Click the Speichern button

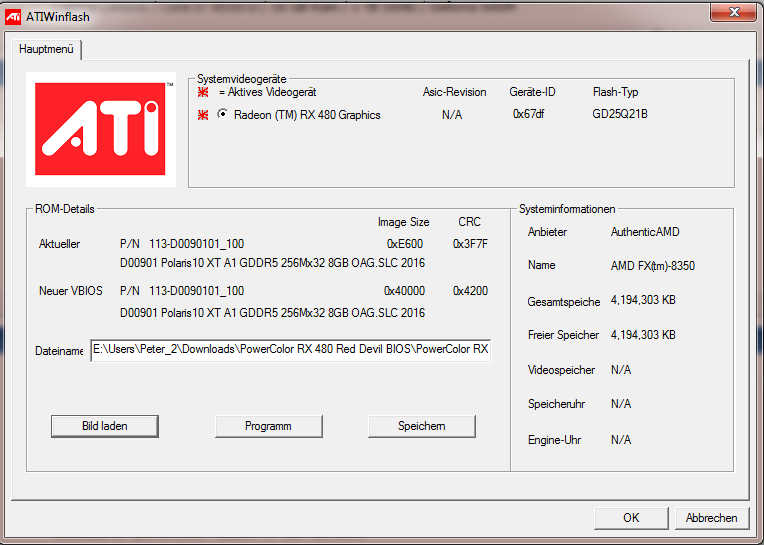point(421,426)
